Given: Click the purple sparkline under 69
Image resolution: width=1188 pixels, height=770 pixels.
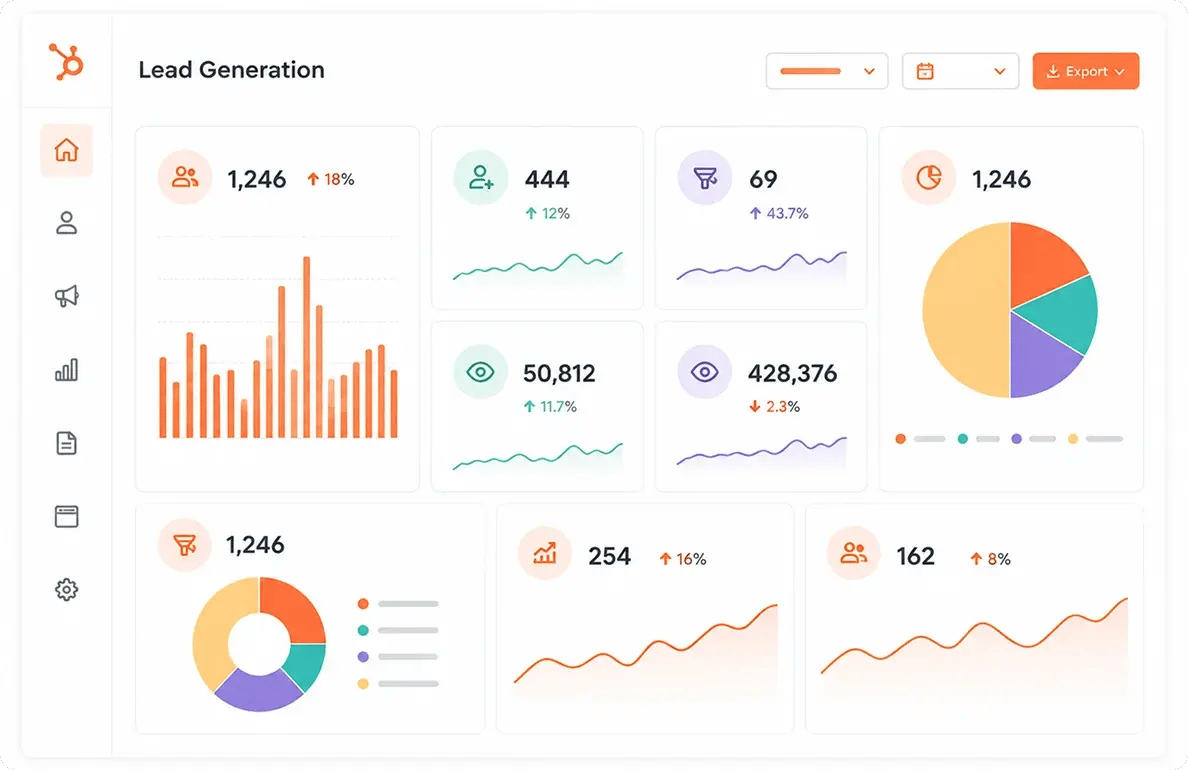Looking at the screenshot, I should [x=761, y=267].
